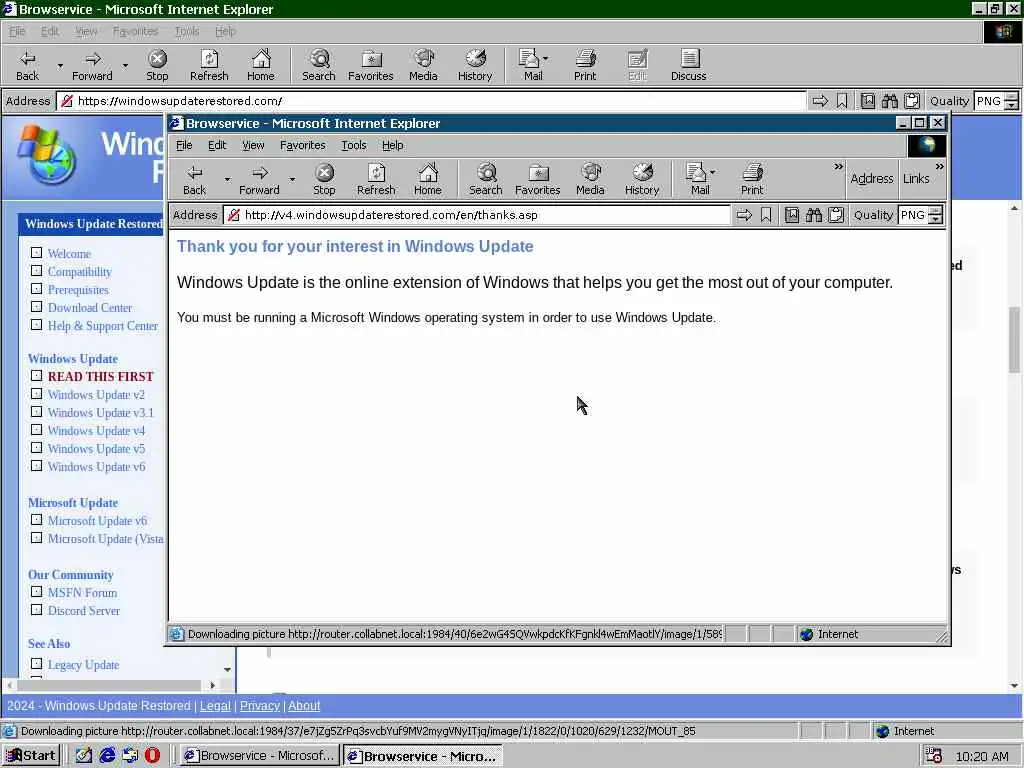
Task: Open READ THIS FIRST sidebar link
Action: [101, 377]
